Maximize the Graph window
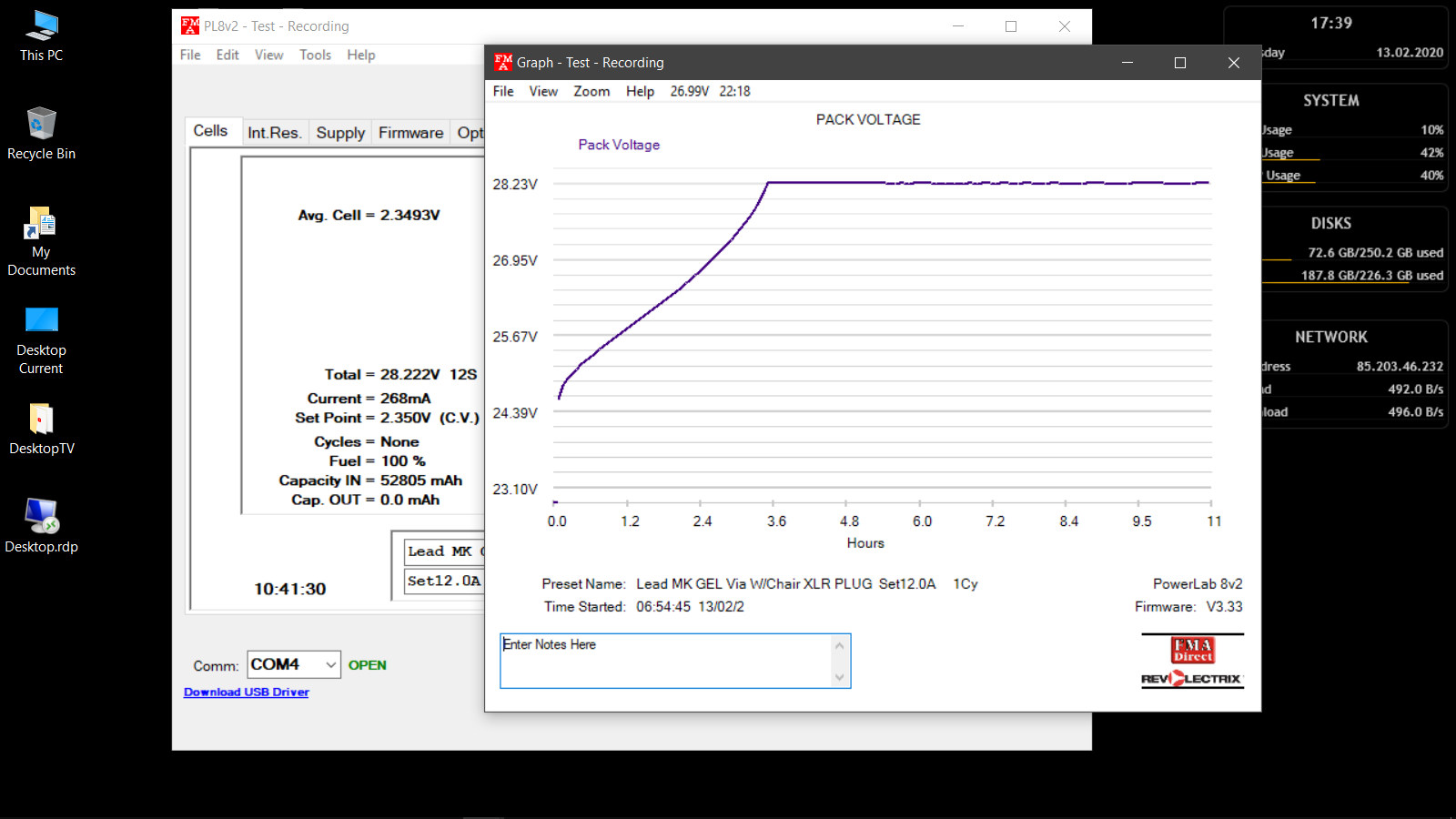The image size is (1456, 819). click(x=1180, y=63)
